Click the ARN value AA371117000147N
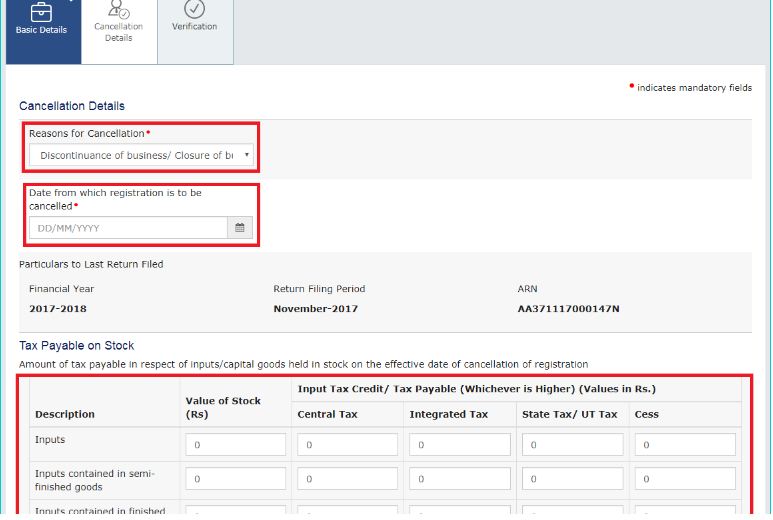This screenshot has width=773, height=520. coord(568,309)
